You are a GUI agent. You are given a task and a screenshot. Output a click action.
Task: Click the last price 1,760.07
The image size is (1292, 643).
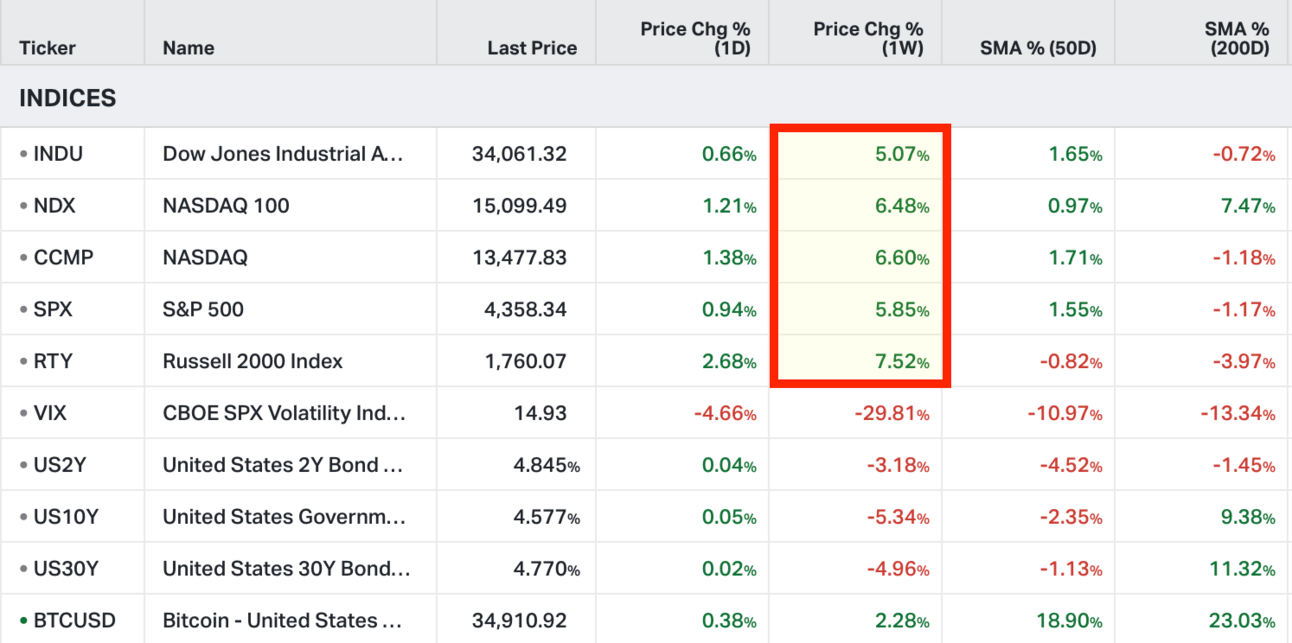526,362
